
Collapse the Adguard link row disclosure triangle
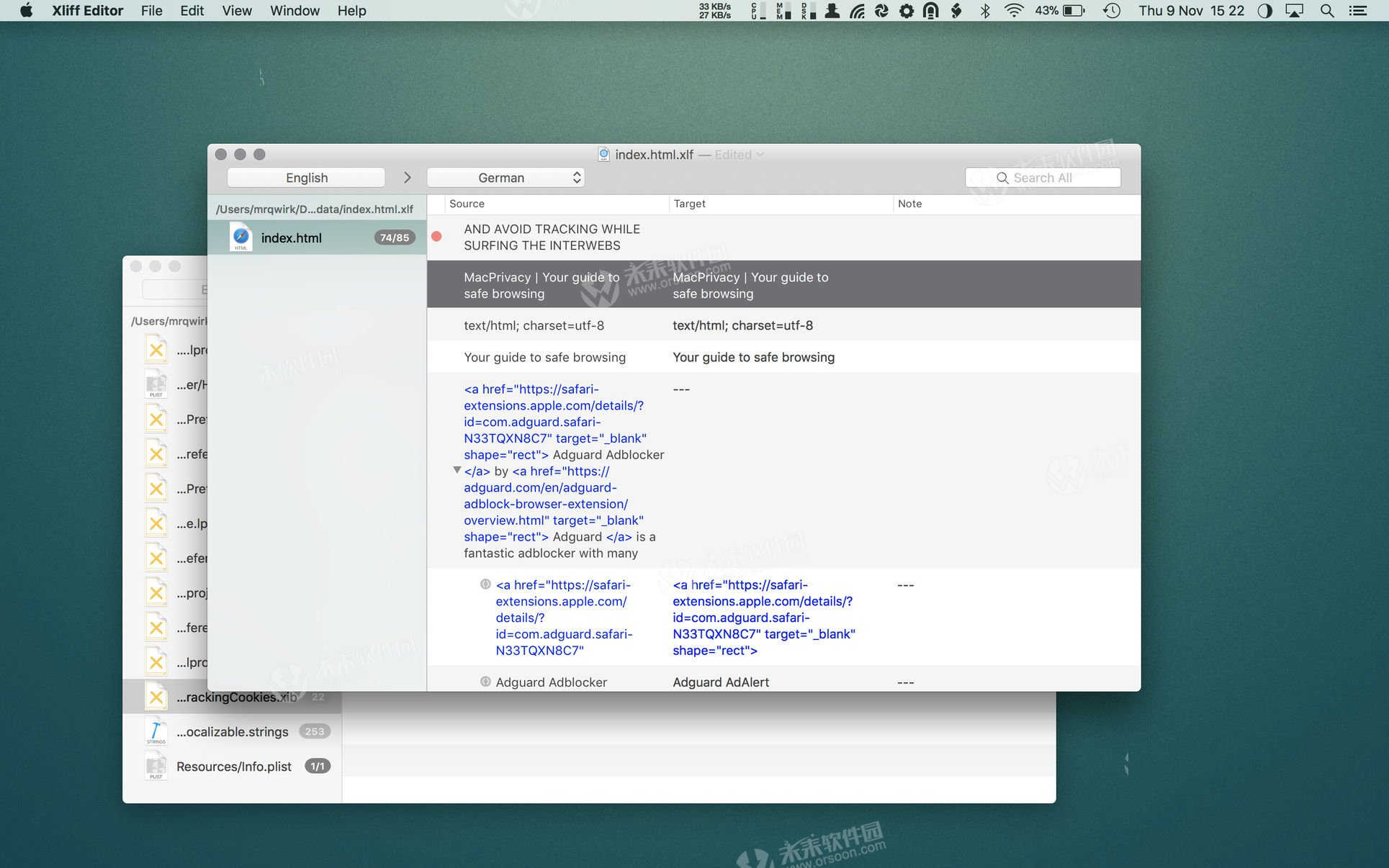tap(457, 470)
